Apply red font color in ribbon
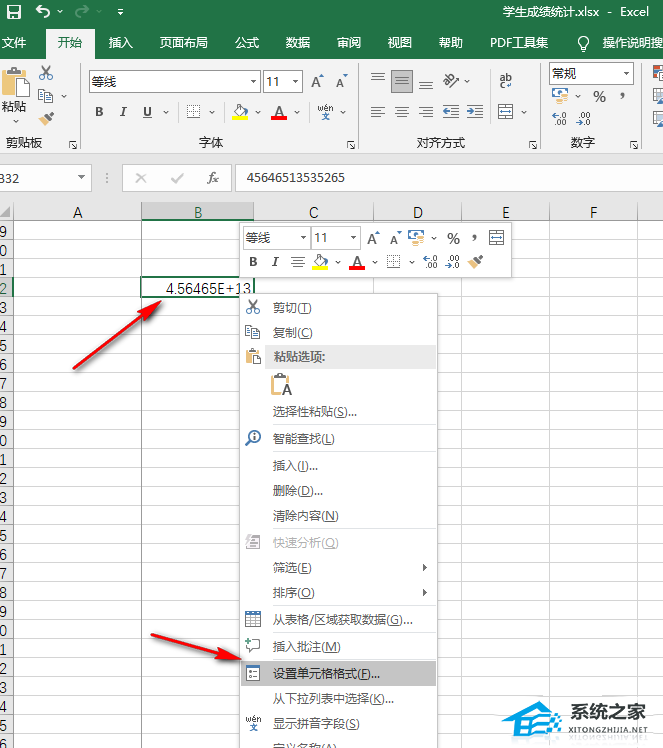663x748 pixels. (279, 112)
